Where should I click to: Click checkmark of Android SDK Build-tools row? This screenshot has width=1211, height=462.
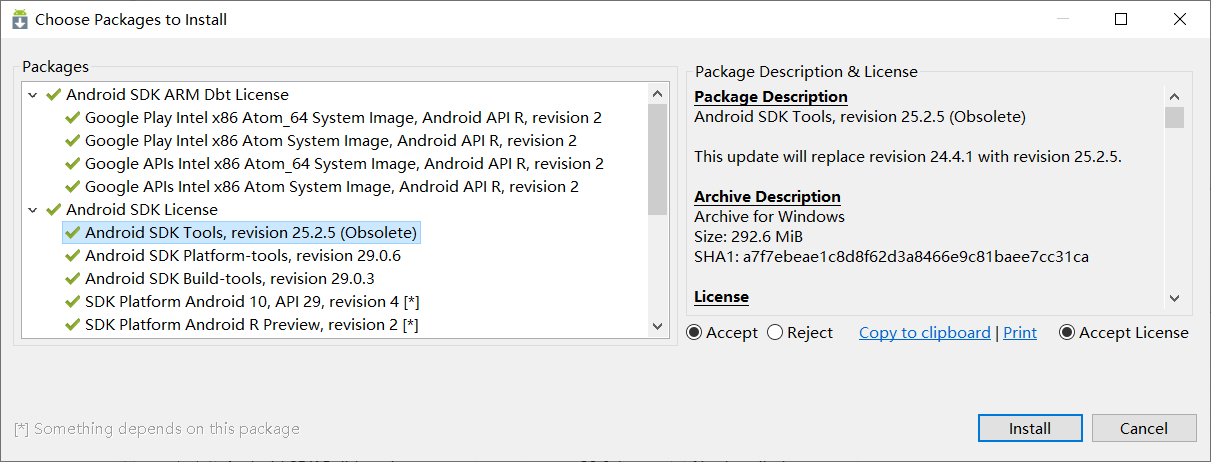[x=73, y=279]
